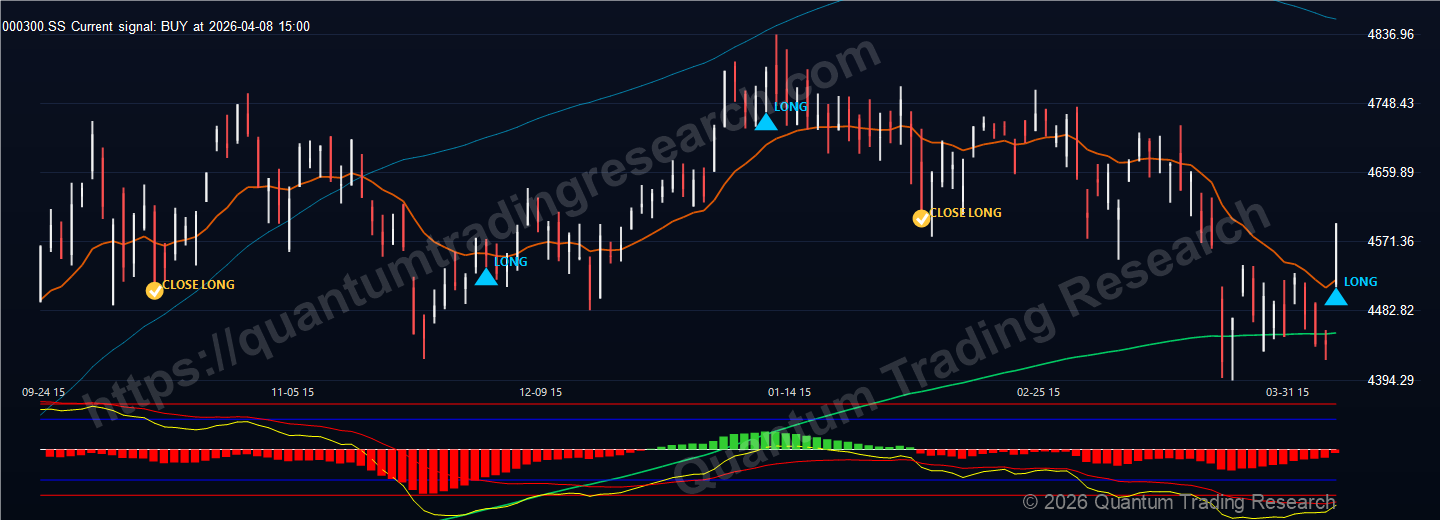This screenshot has height=520, width=1440.
Task: Click the leftmost CLOSE LONG checkmark circle
Action: (x=154, y=290)
